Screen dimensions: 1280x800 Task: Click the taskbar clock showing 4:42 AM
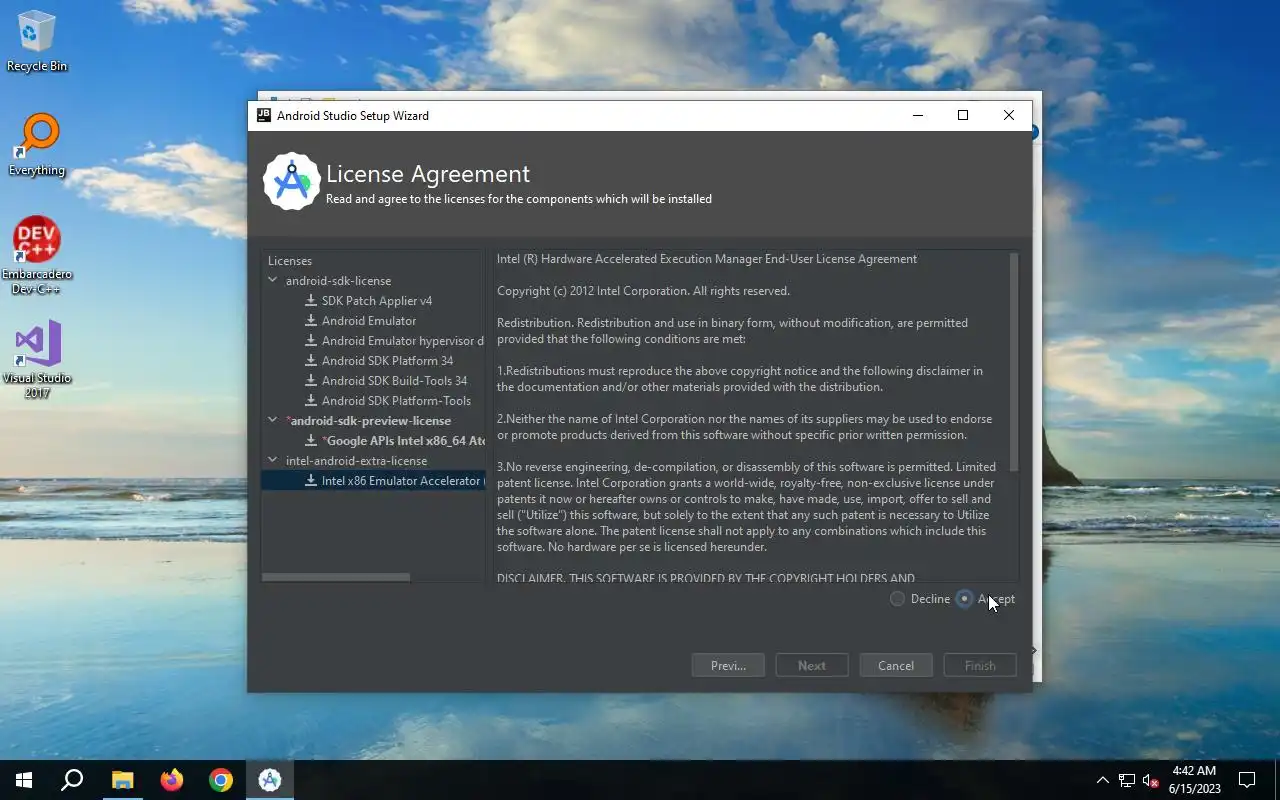(x=1194, y=780)
